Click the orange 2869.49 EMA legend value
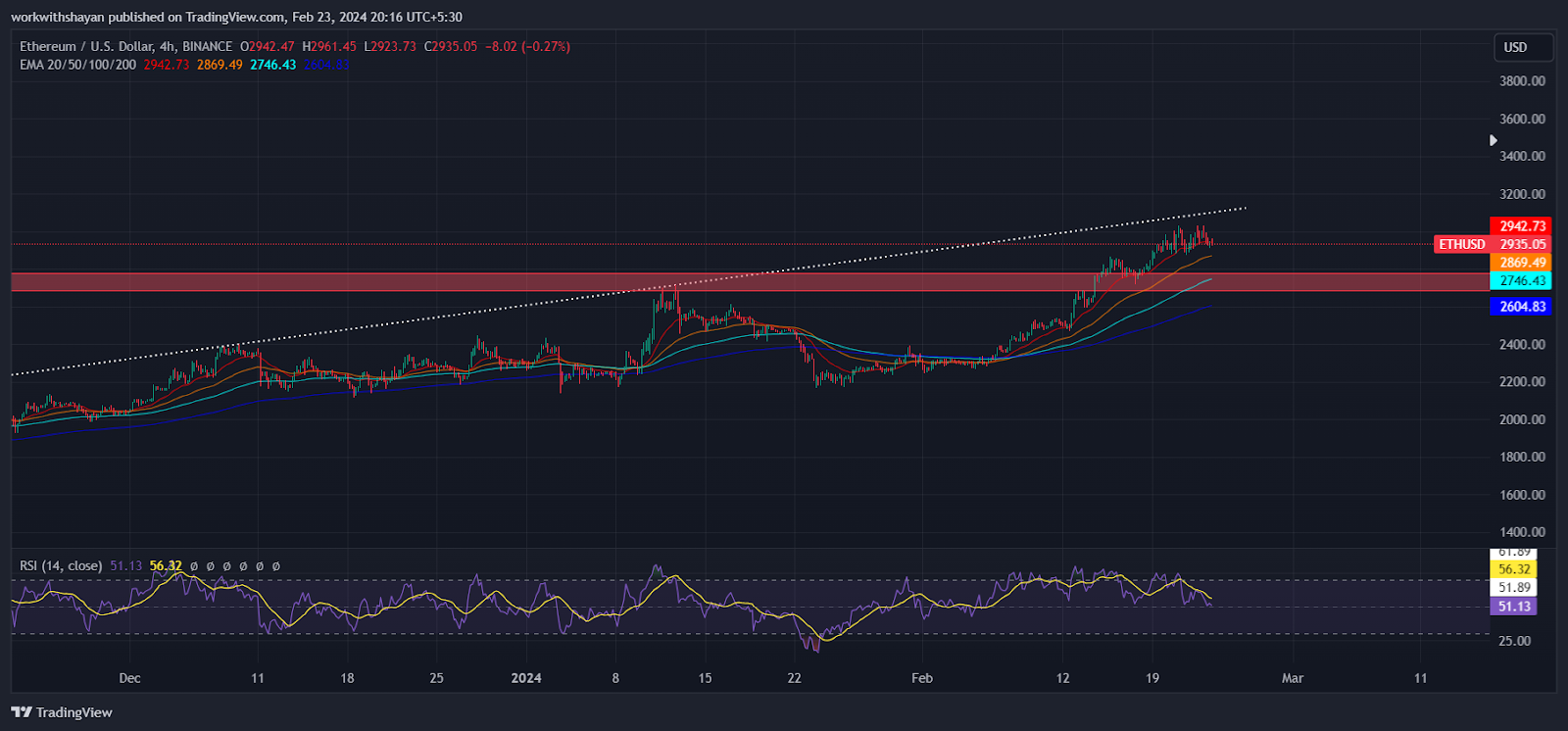 pos(220,65)
